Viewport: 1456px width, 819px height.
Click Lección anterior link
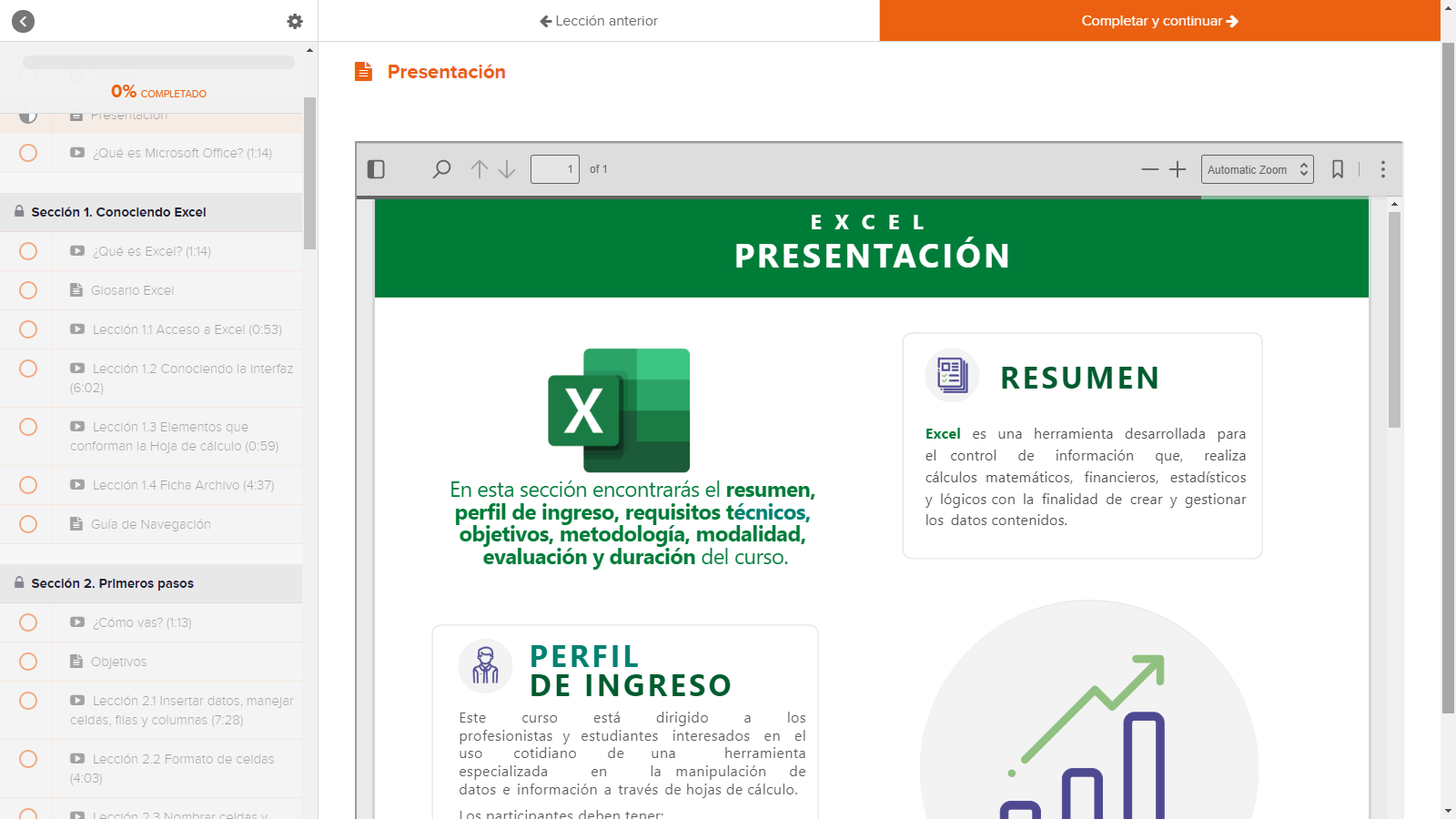pos(599,21)
